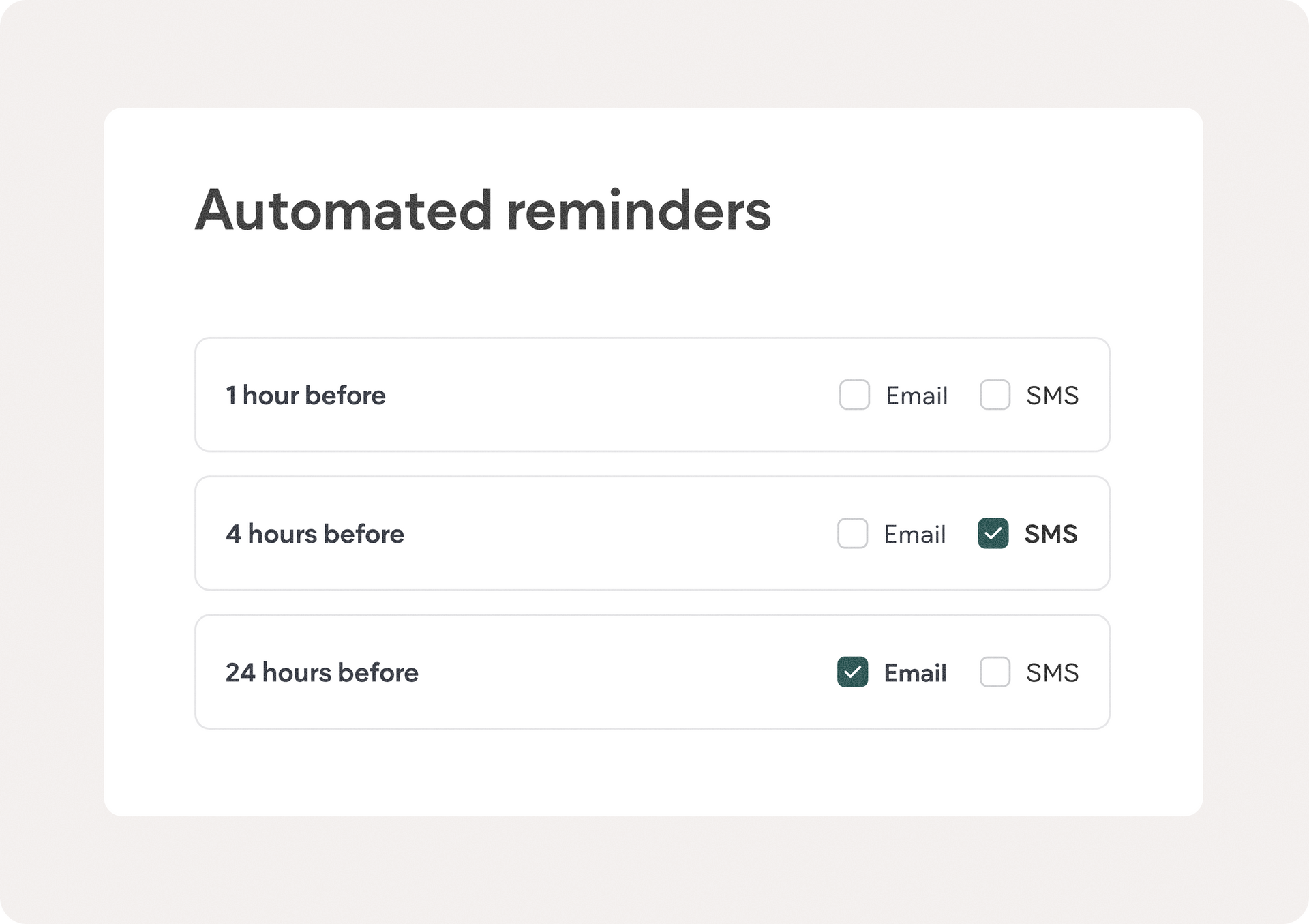Viewport: 1309px width, 924px height.
Task: Click the Automated reminders heading
Action: (x=483, y=210)
